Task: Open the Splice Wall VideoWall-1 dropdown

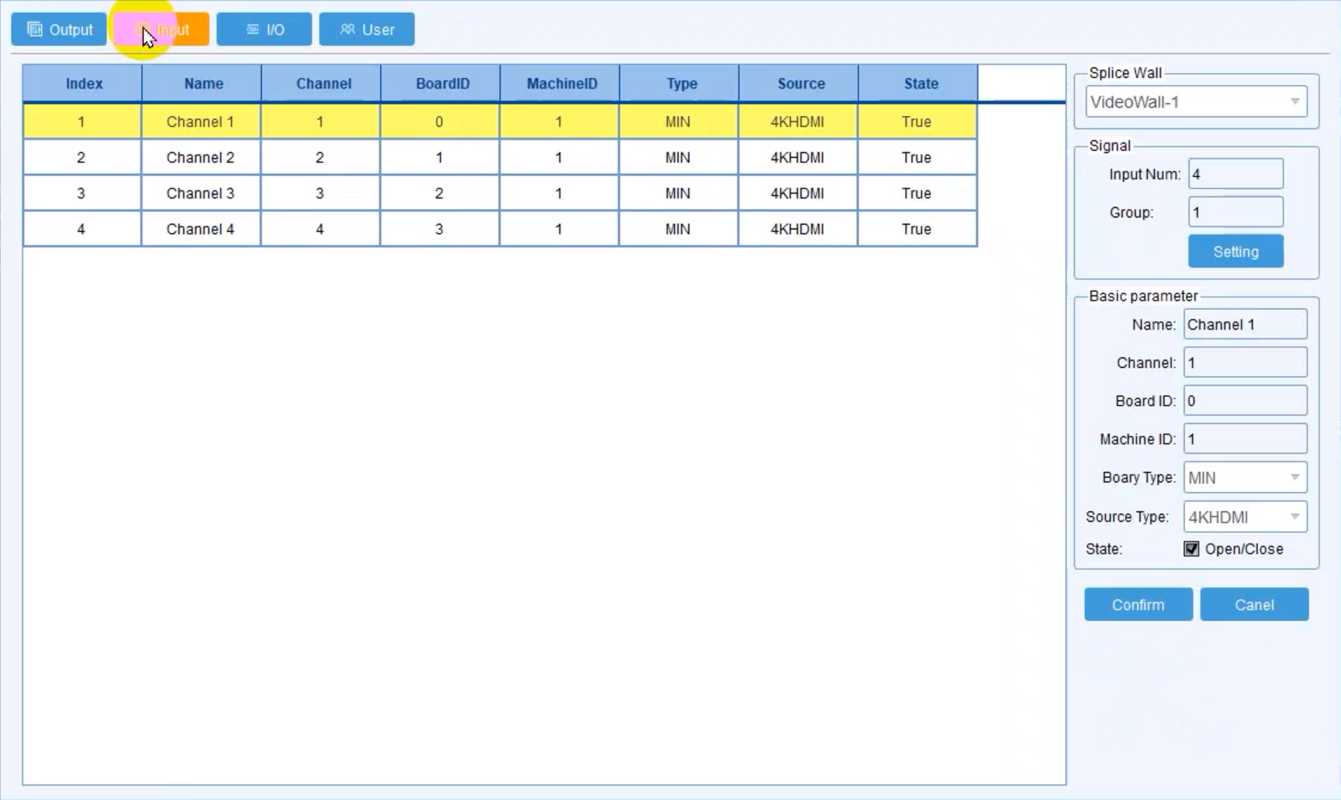Action: click(x=1196, y=102)
